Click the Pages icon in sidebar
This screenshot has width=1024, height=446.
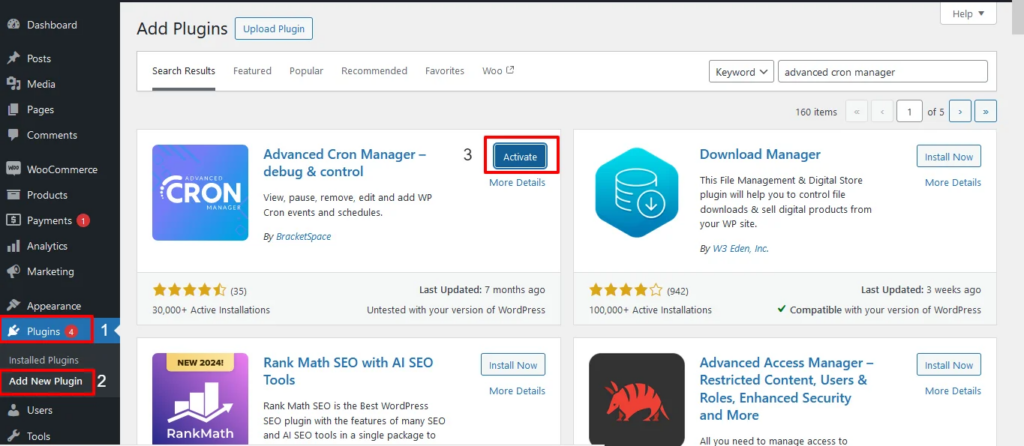(13, 109)
